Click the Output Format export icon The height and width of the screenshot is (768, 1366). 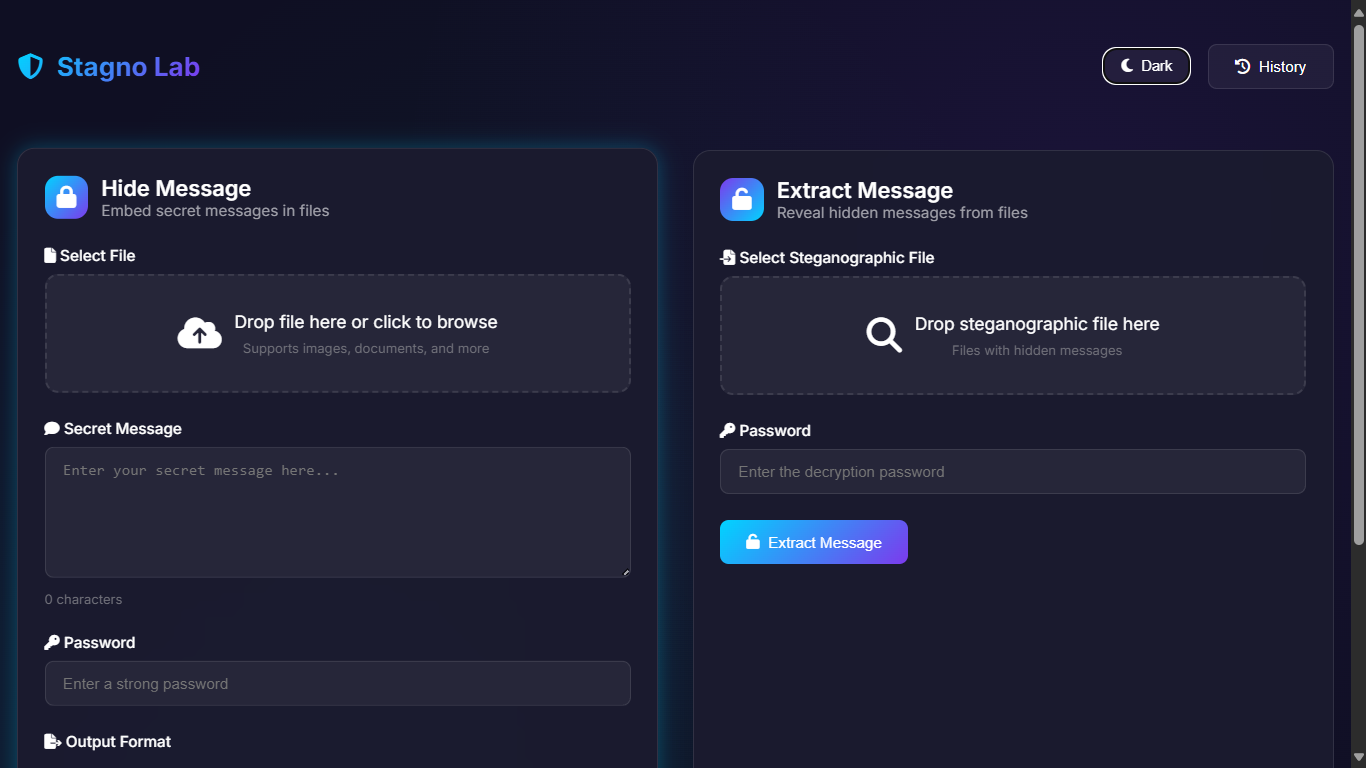53,742
